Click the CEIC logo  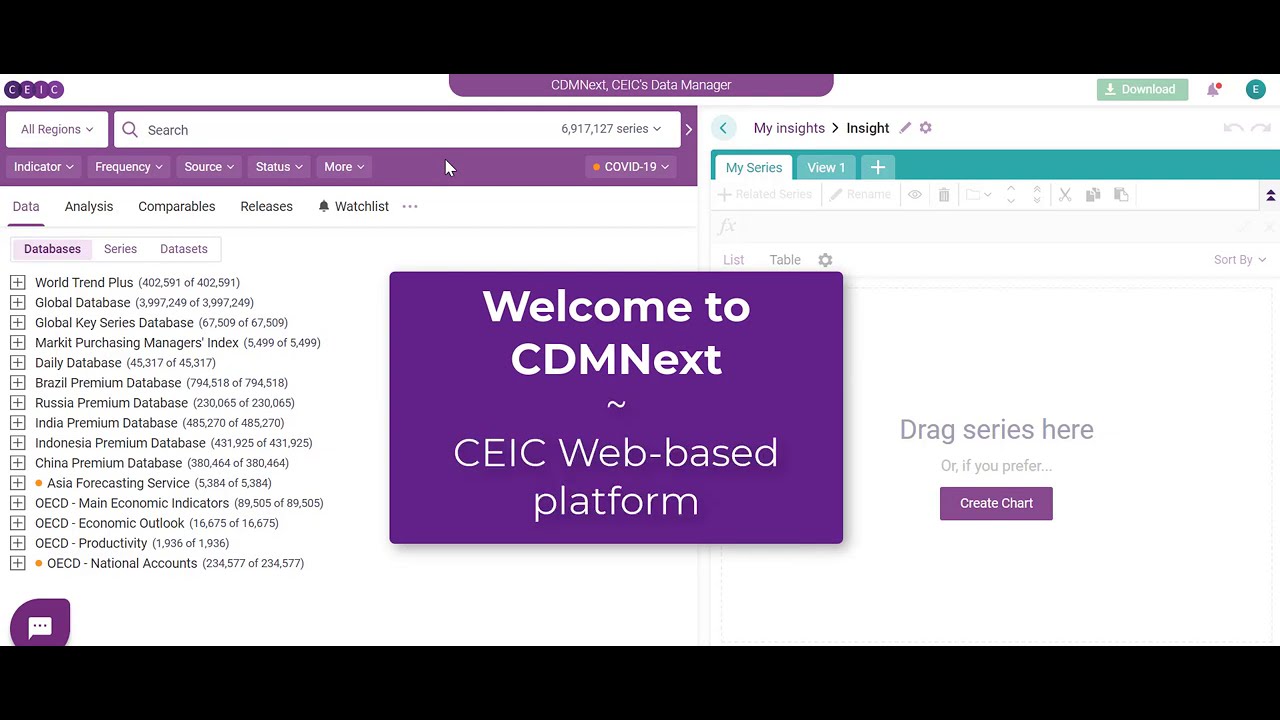click(x=34, y=90)
